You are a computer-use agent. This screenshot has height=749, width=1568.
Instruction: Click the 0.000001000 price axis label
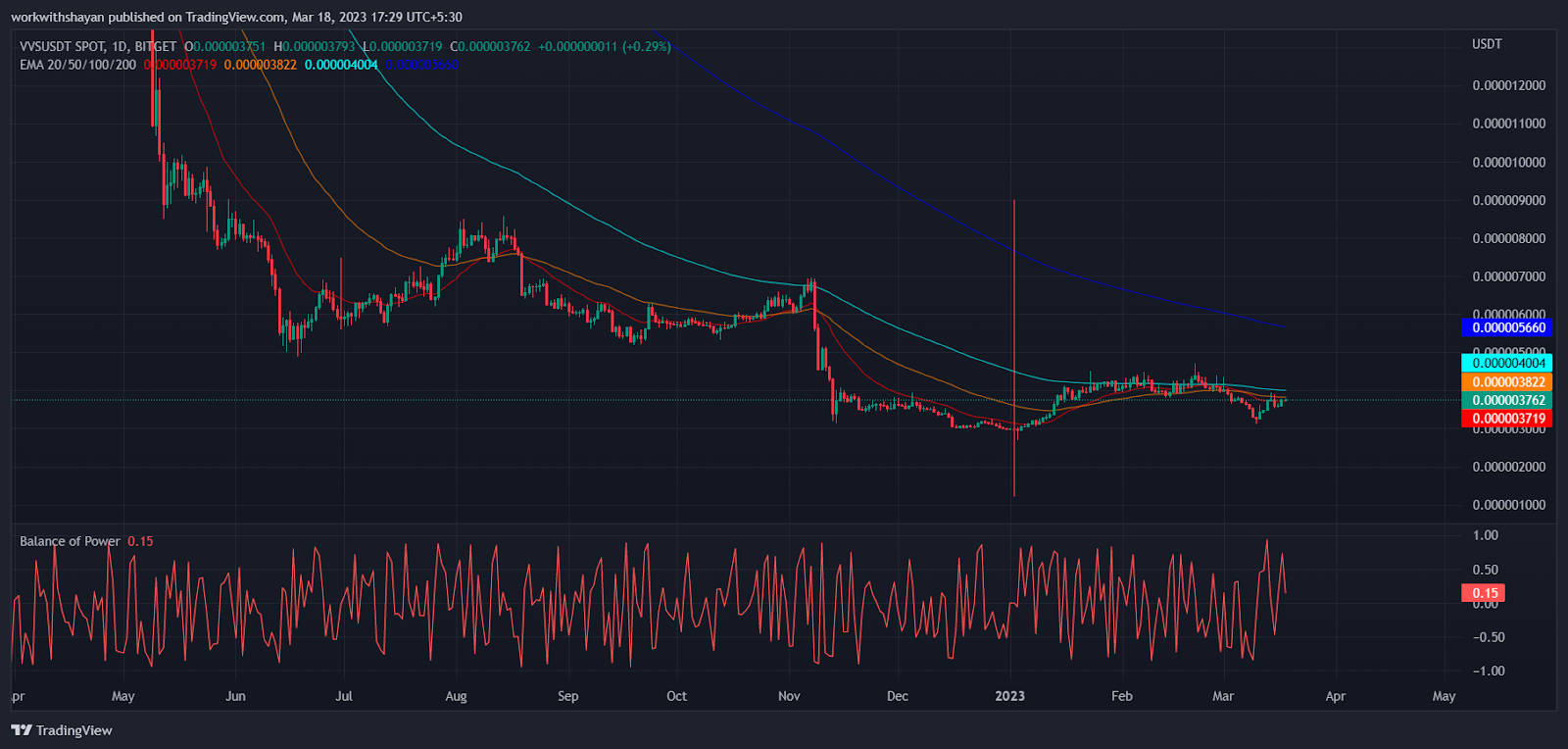click(1509, 505)
